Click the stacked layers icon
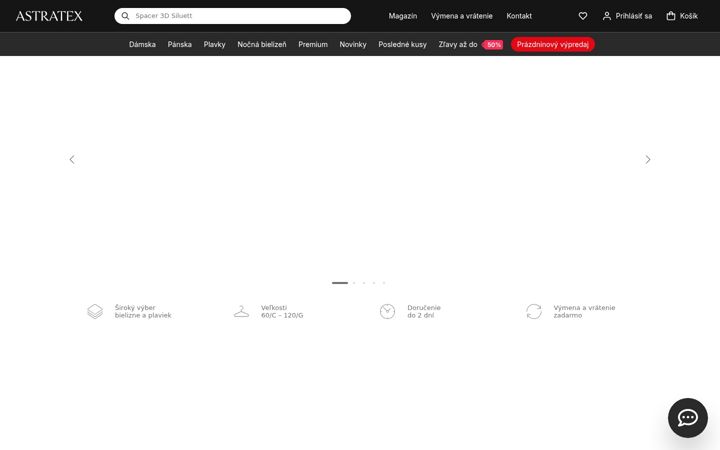 (95, 311)
